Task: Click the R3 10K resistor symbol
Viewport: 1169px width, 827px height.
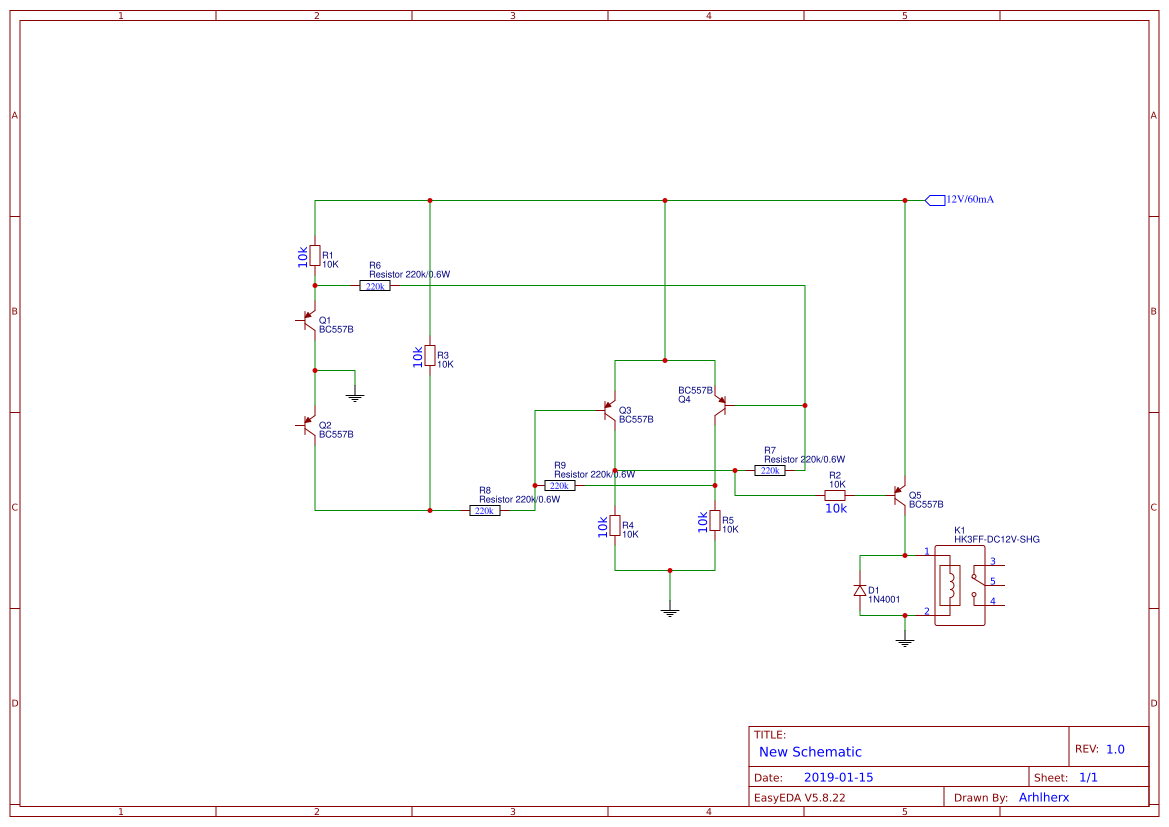Action: (x=430, y=355)
